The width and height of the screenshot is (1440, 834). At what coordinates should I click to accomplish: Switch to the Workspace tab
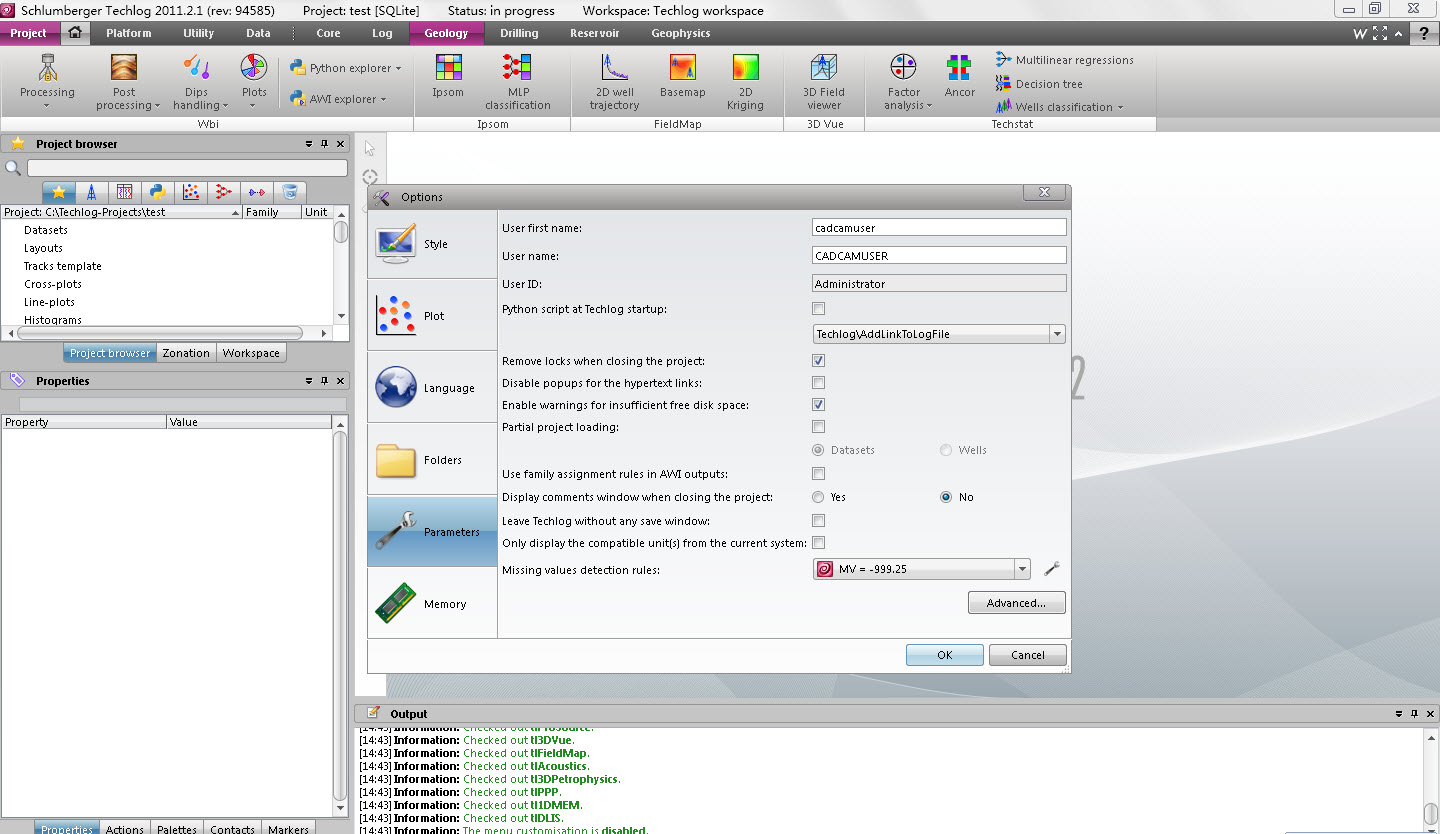coord(251,353)
